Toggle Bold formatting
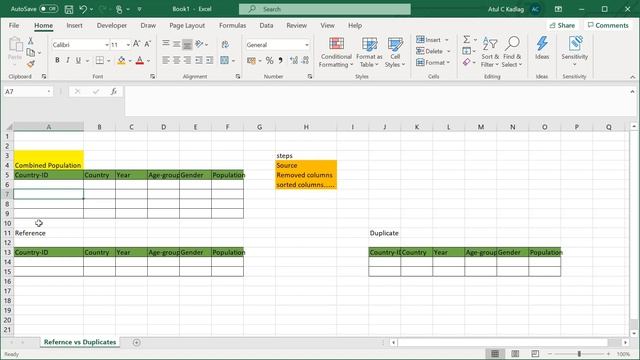 57,60
